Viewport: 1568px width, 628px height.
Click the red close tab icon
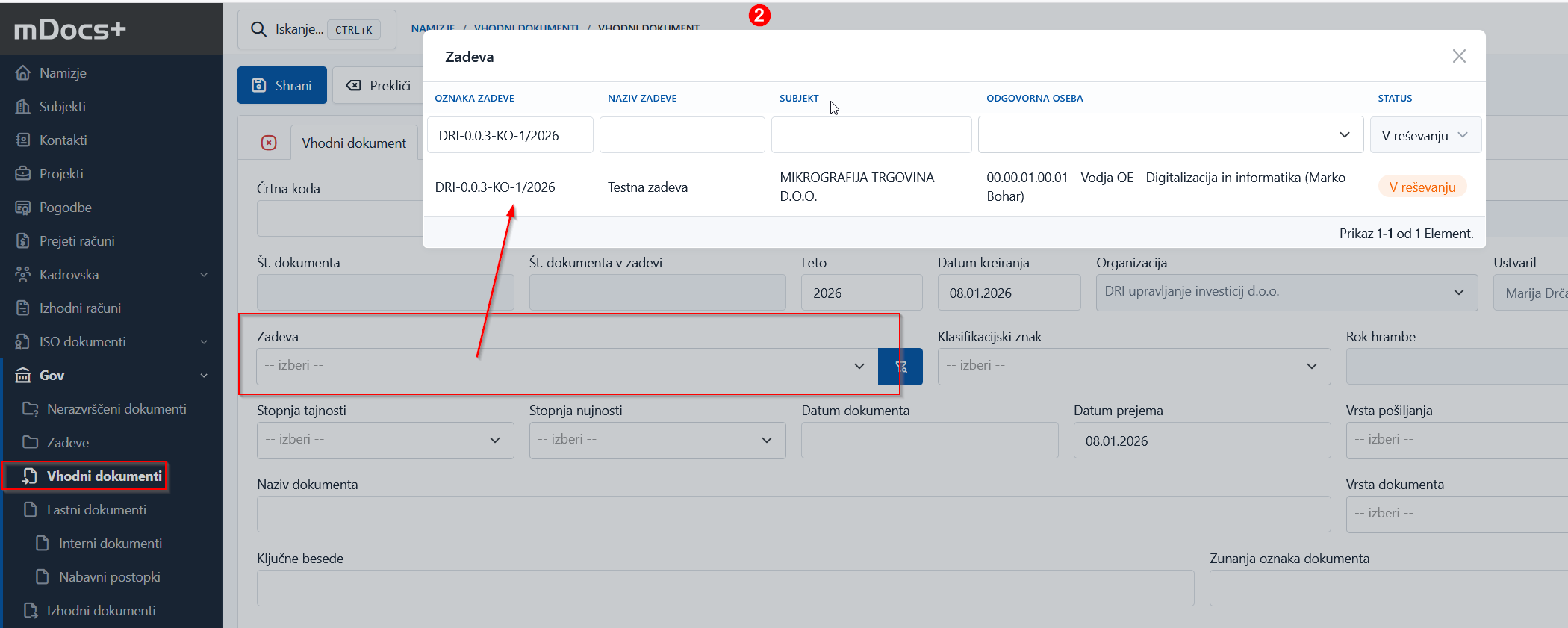tap(269, 143)
